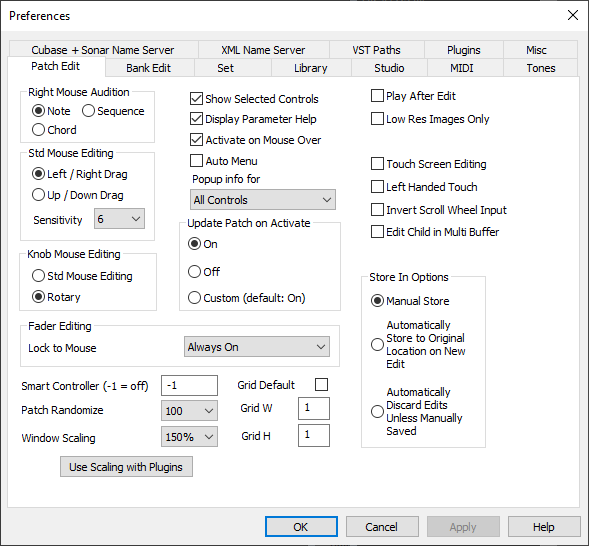Screen dimensions: 589x546
Task: Select the Patch Edit tab
Action: pos(56,66)
